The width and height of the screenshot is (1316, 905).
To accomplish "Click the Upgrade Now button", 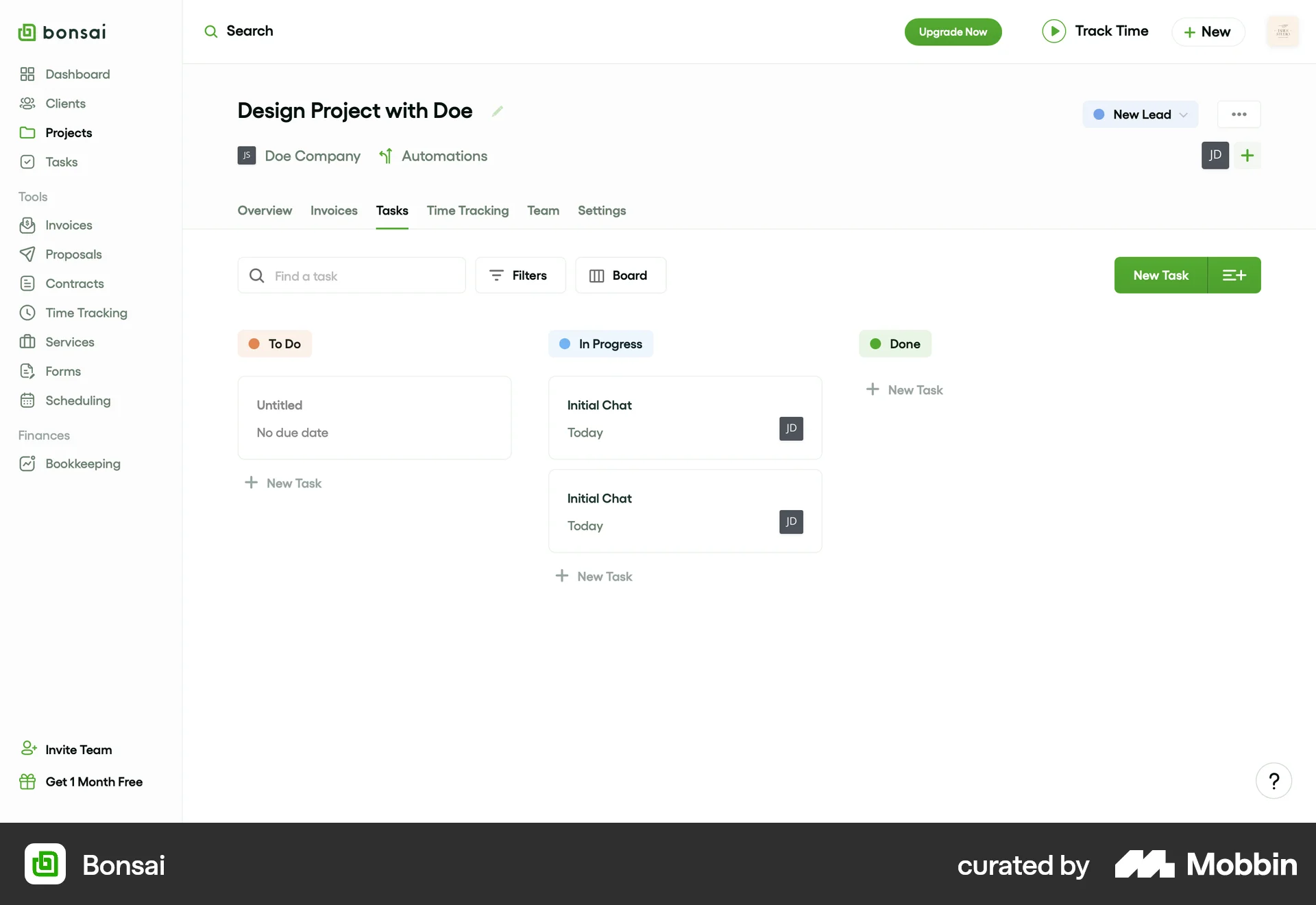I will click(953, 32).
